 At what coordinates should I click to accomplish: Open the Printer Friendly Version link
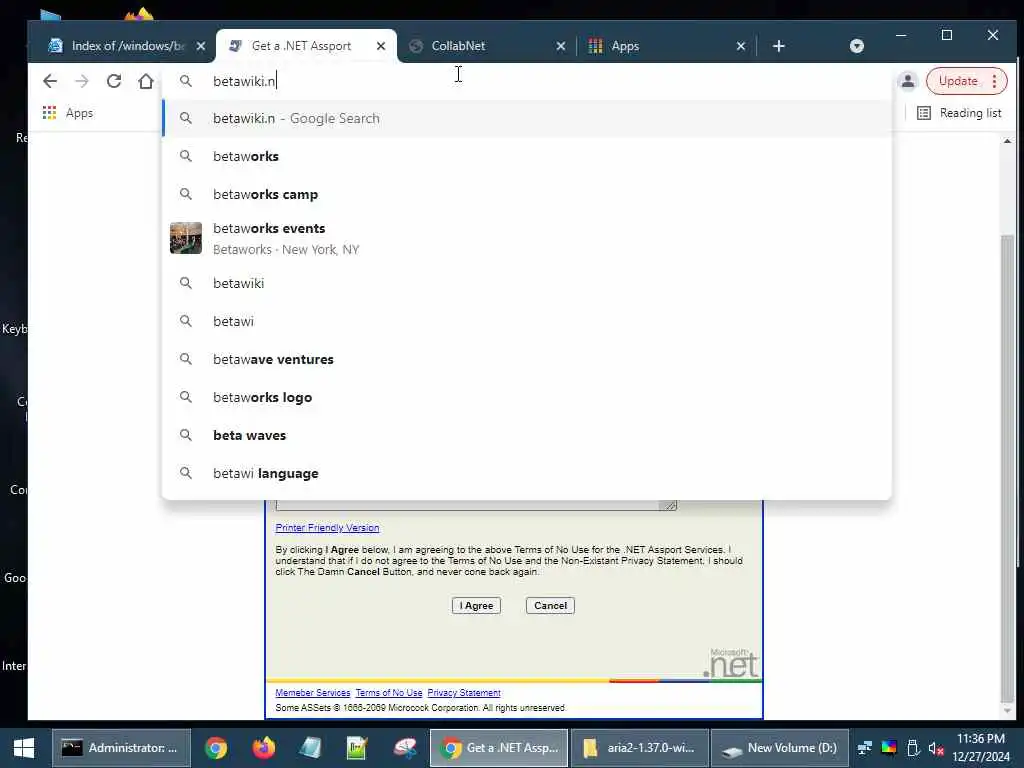point(327,528)
